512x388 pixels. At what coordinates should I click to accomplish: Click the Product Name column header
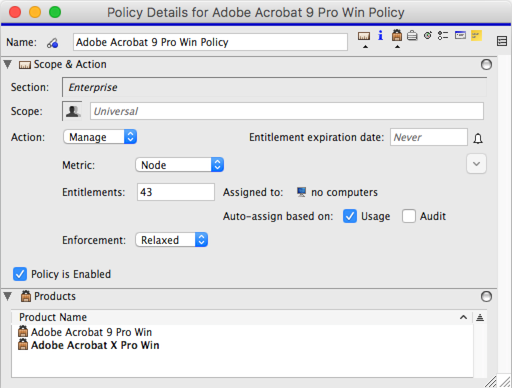tap(242, 317)
